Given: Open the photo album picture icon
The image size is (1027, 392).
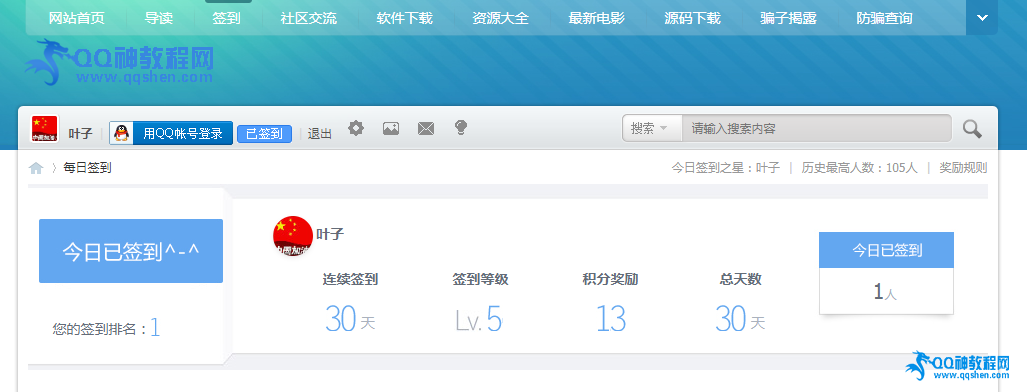Looking at the screenshot, I should tap(391, 128).
